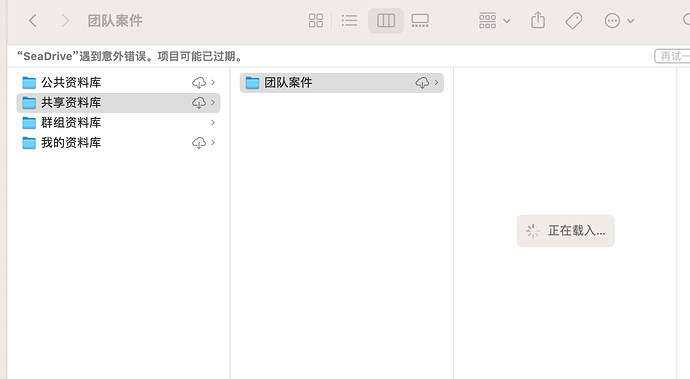Open the tags editor icon
The width and height of the screenshot is (690, 379).
pyautogui.click(x=573, y=20)
